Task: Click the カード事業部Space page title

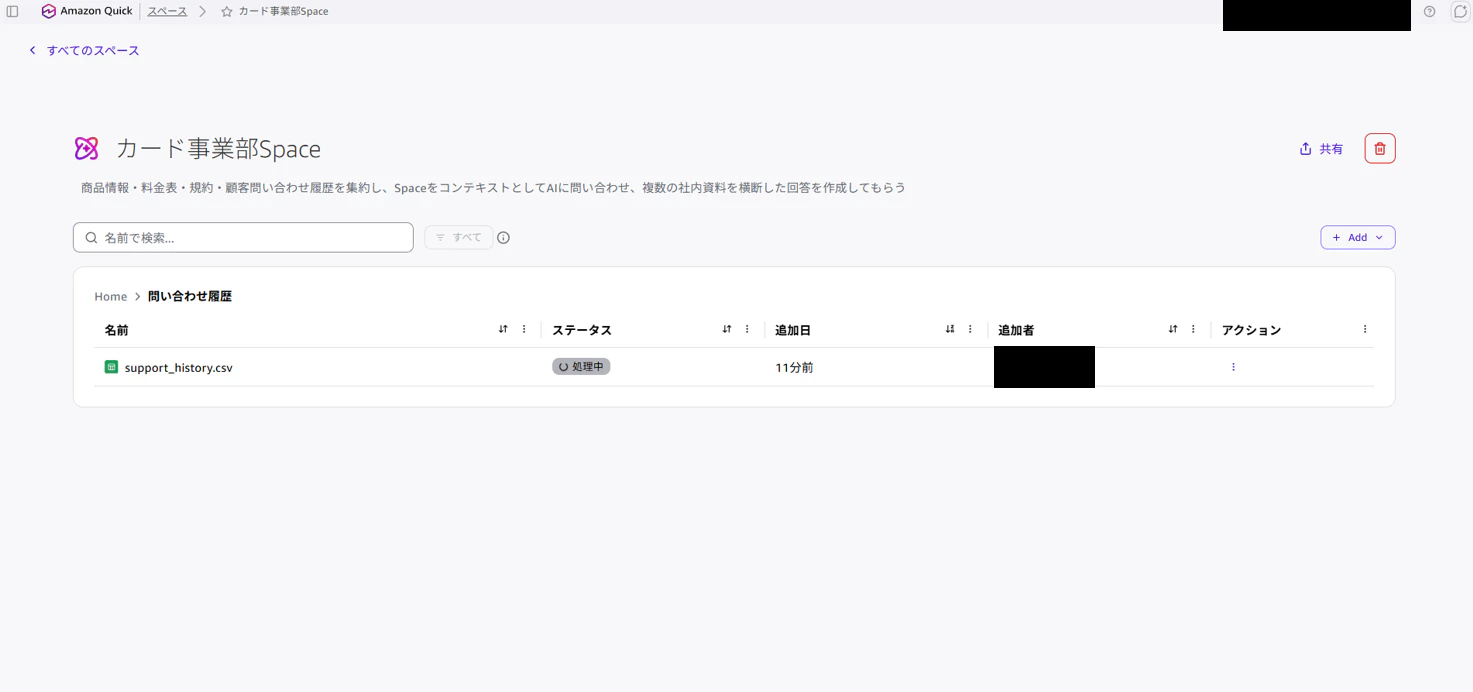Action: [x=219, y=149]
